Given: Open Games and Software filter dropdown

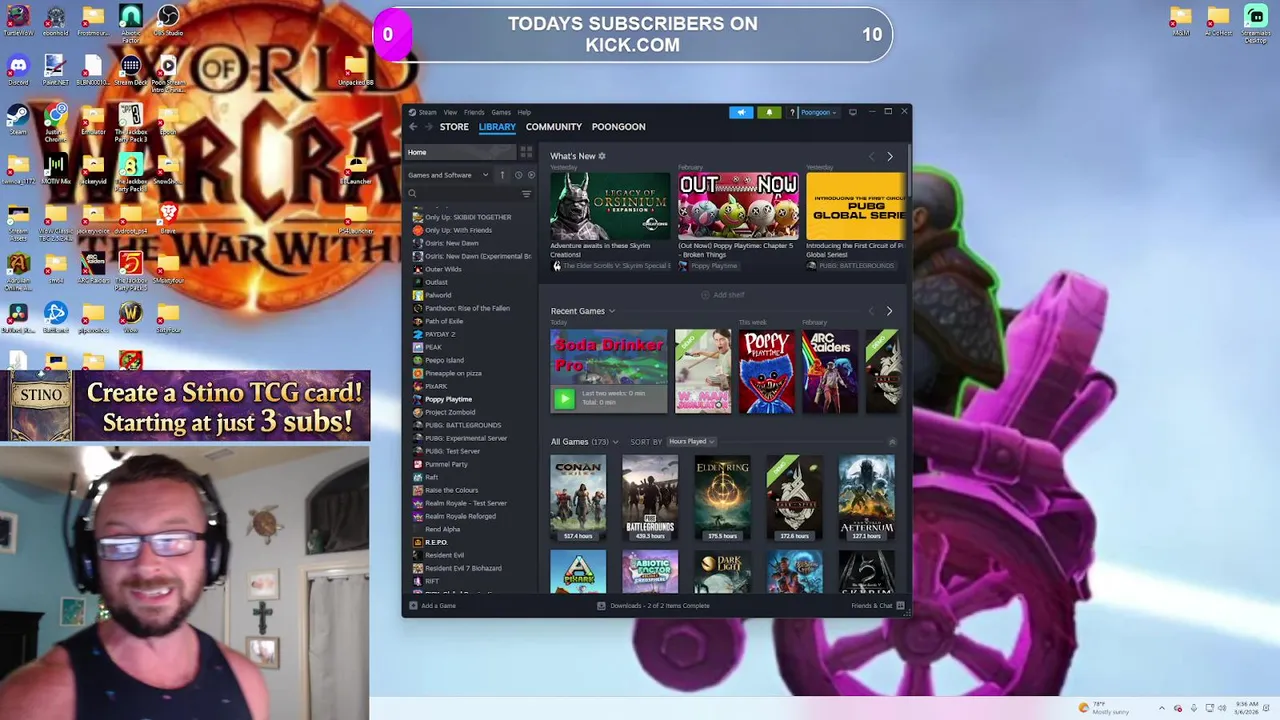Looking at the screenshot, I should [x=448, y=175].
